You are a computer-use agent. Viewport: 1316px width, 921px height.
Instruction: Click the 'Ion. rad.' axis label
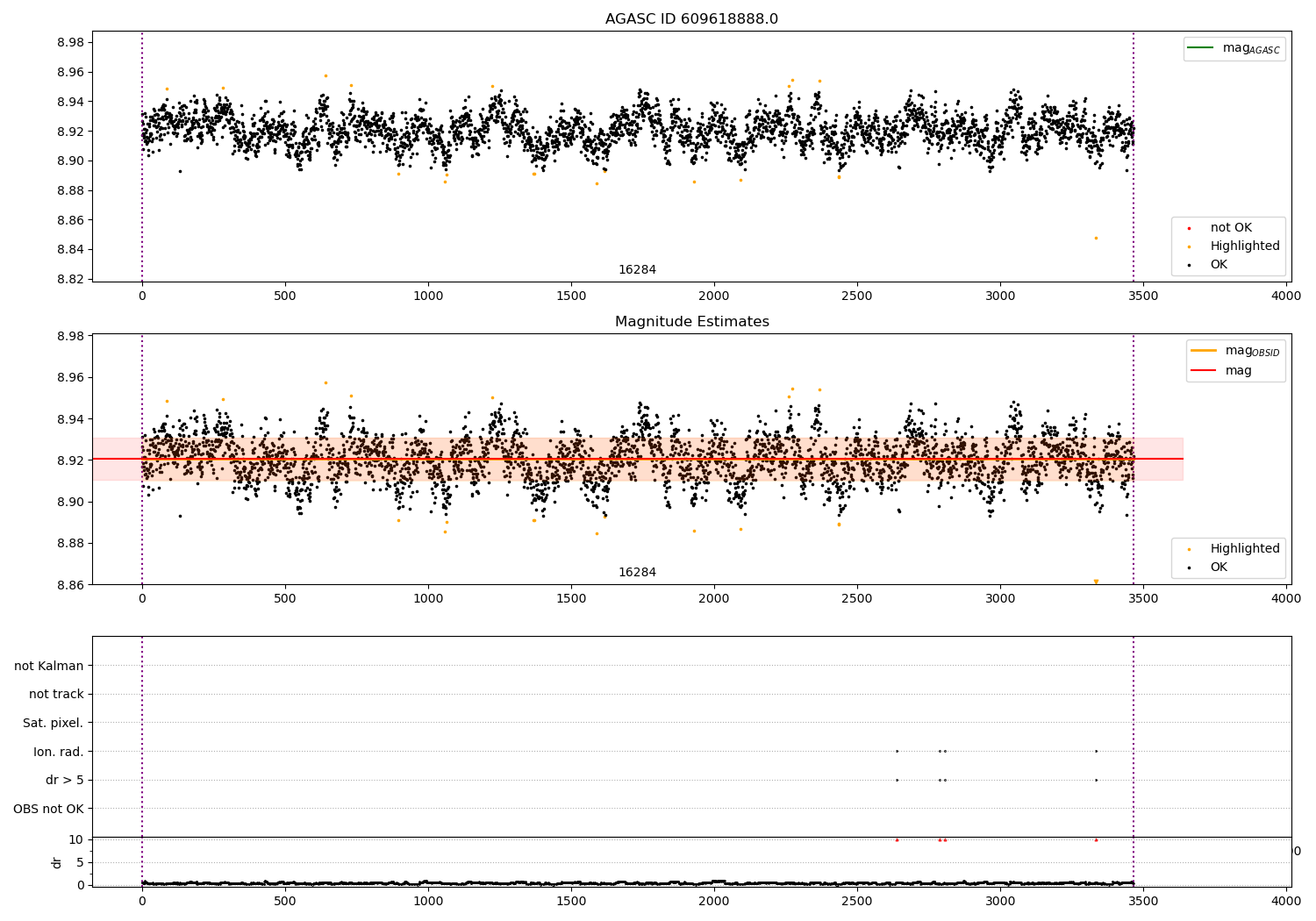(x=59, y=752)
